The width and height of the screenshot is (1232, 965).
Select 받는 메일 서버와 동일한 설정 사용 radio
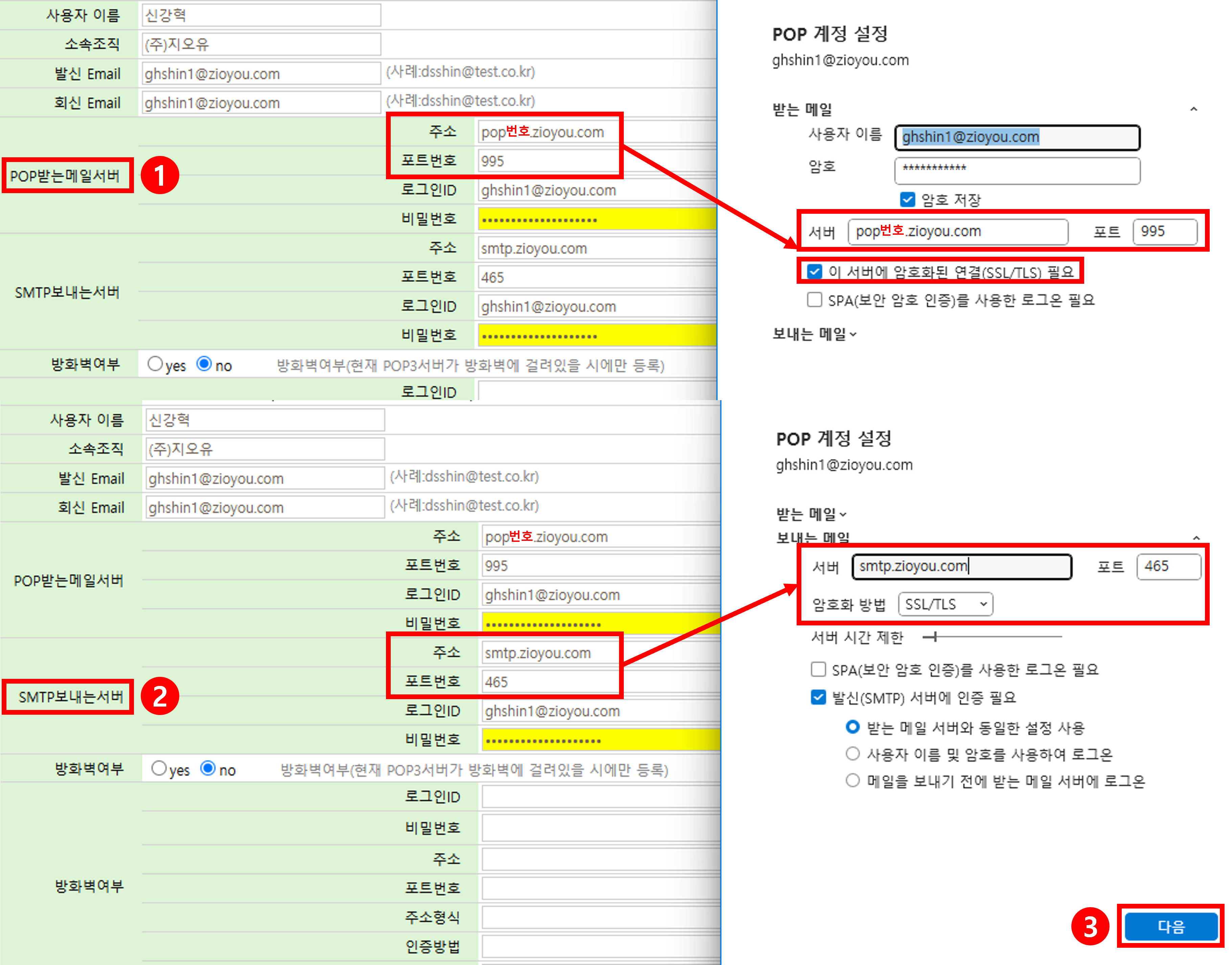852,727
